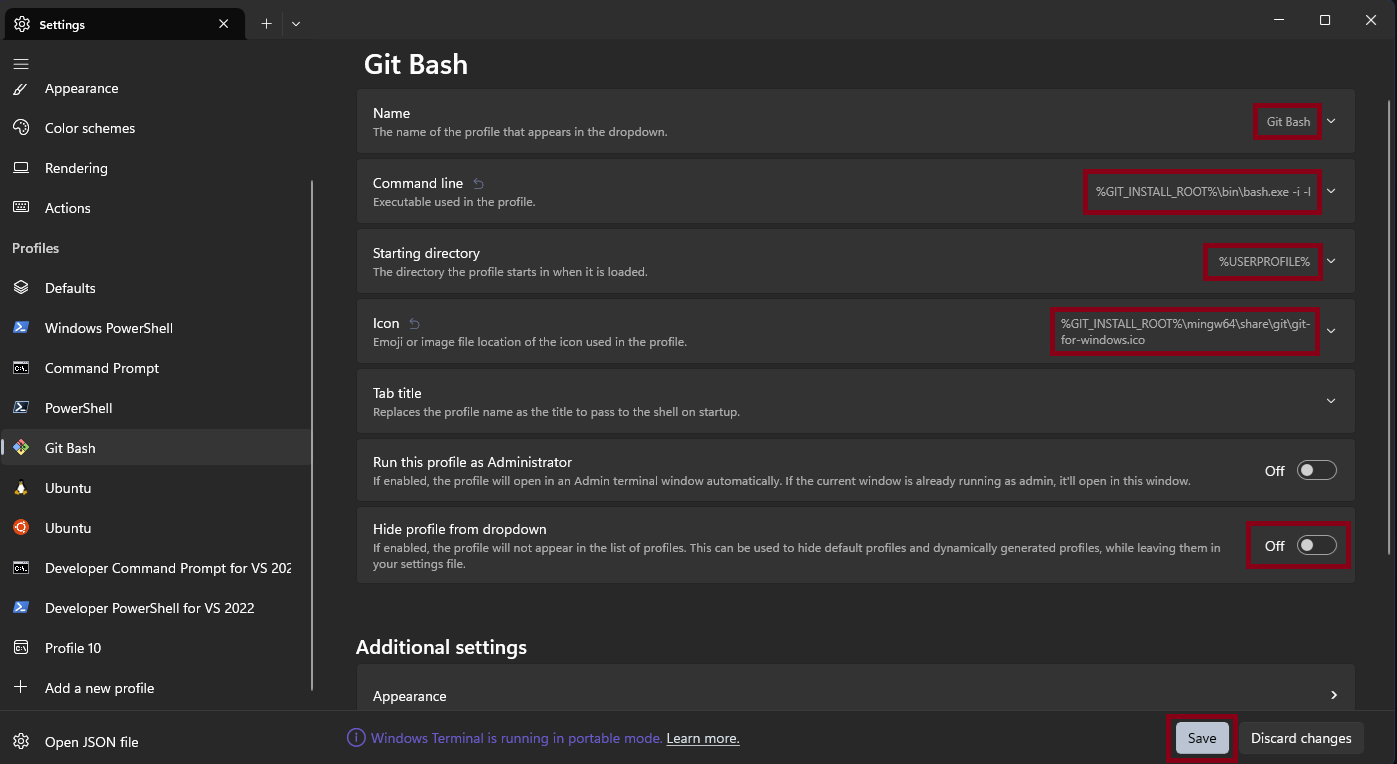
Task: Open the Windows PowerShell profile
Action: (x=108, y=327)
